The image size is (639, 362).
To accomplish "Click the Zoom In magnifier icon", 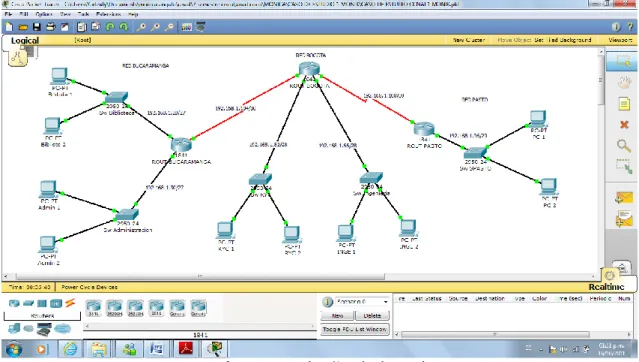I will click(141, 27).
